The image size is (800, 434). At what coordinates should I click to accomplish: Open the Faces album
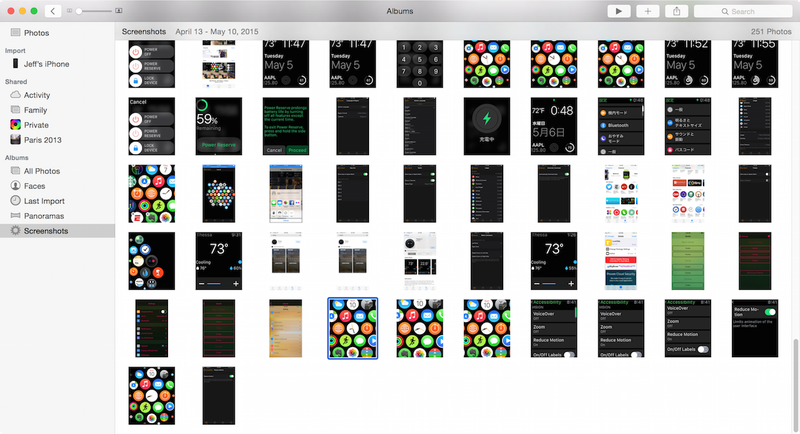point(34,186)
